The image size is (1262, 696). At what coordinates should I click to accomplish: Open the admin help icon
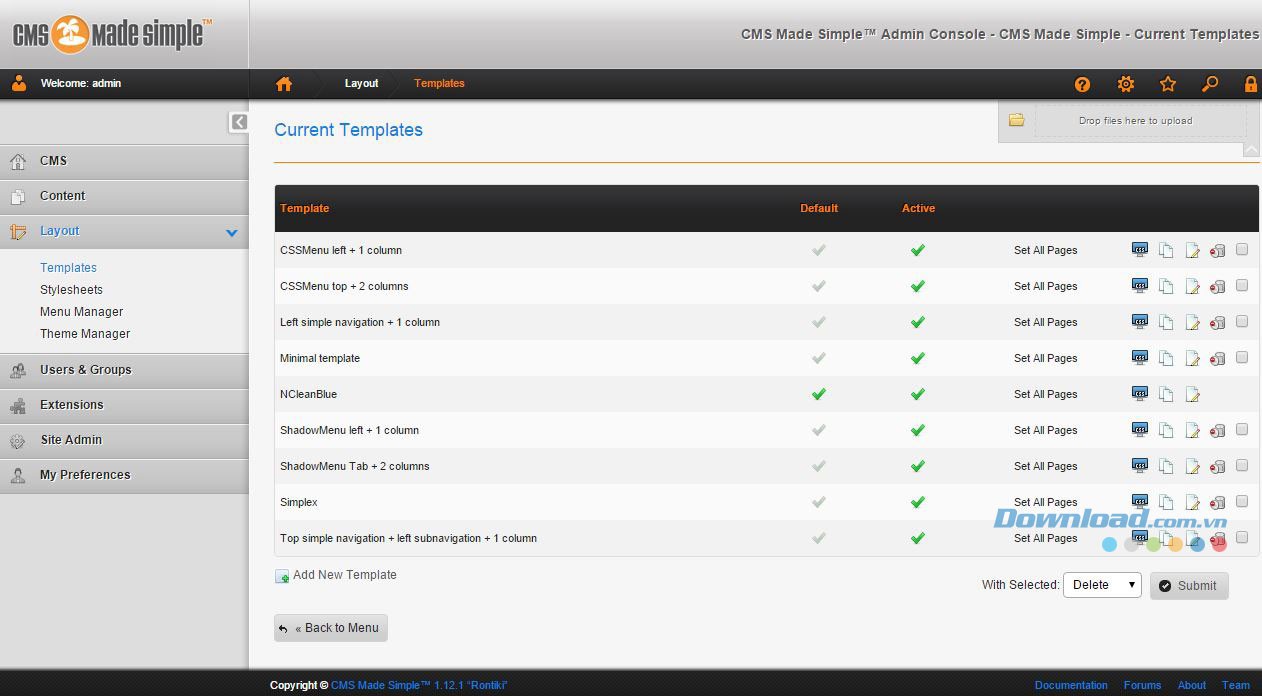tap(1082, 84)
